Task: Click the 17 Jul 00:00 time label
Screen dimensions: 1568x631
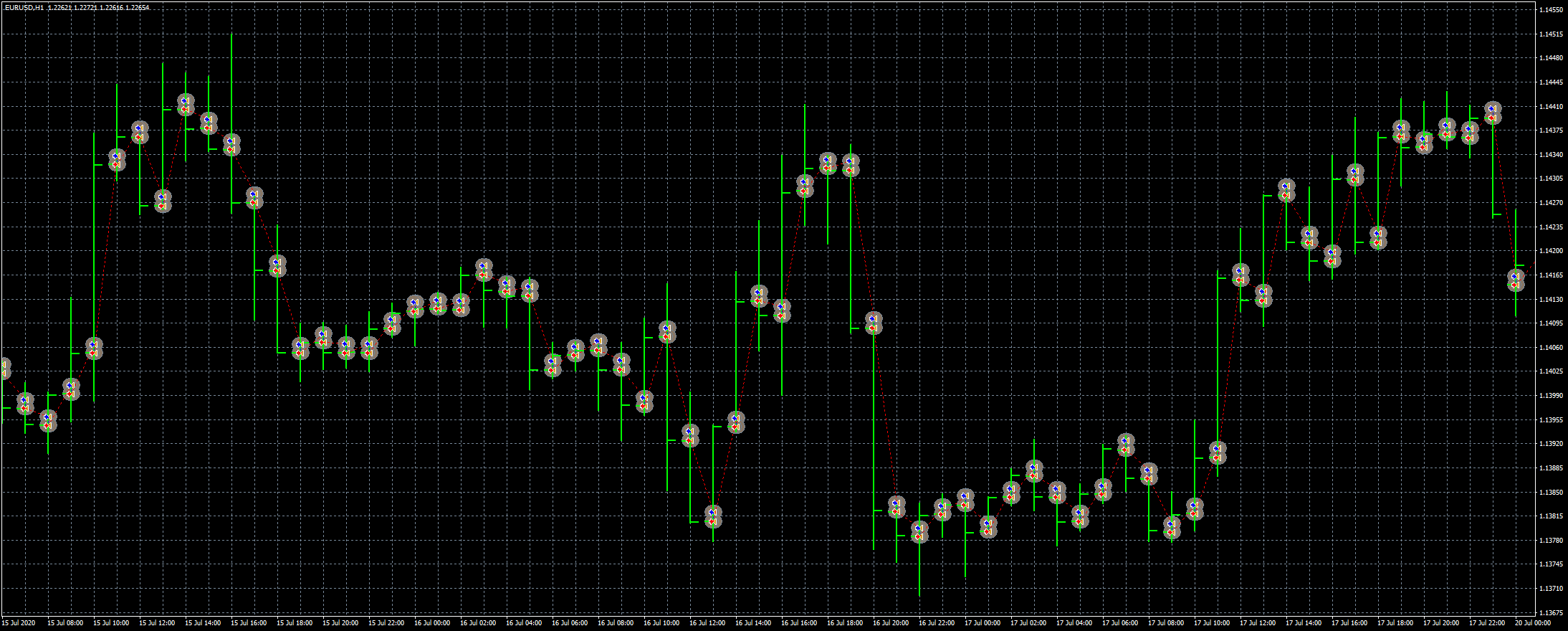Action: 983,623
